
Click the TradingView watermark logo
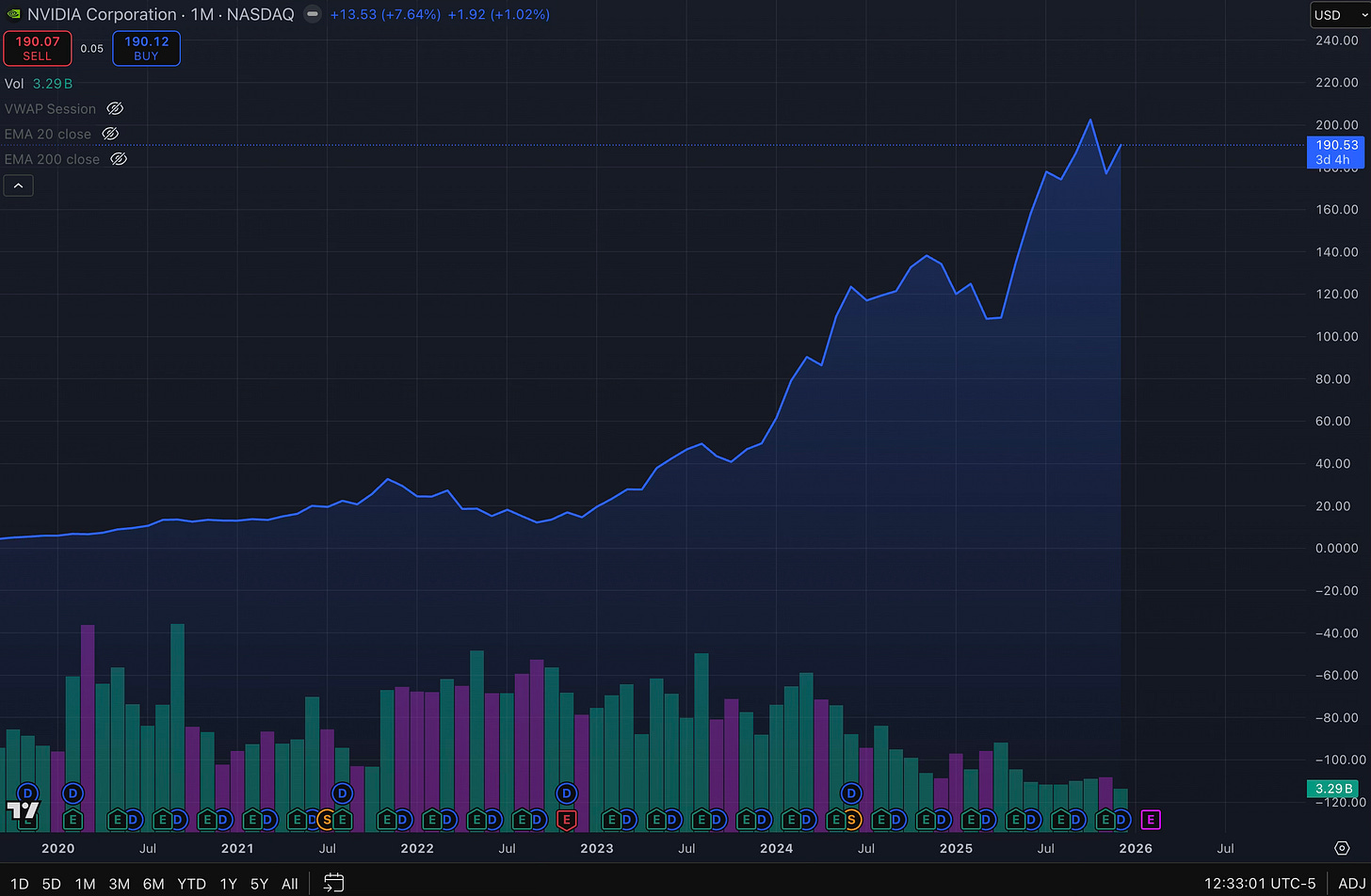coord(25,811)
